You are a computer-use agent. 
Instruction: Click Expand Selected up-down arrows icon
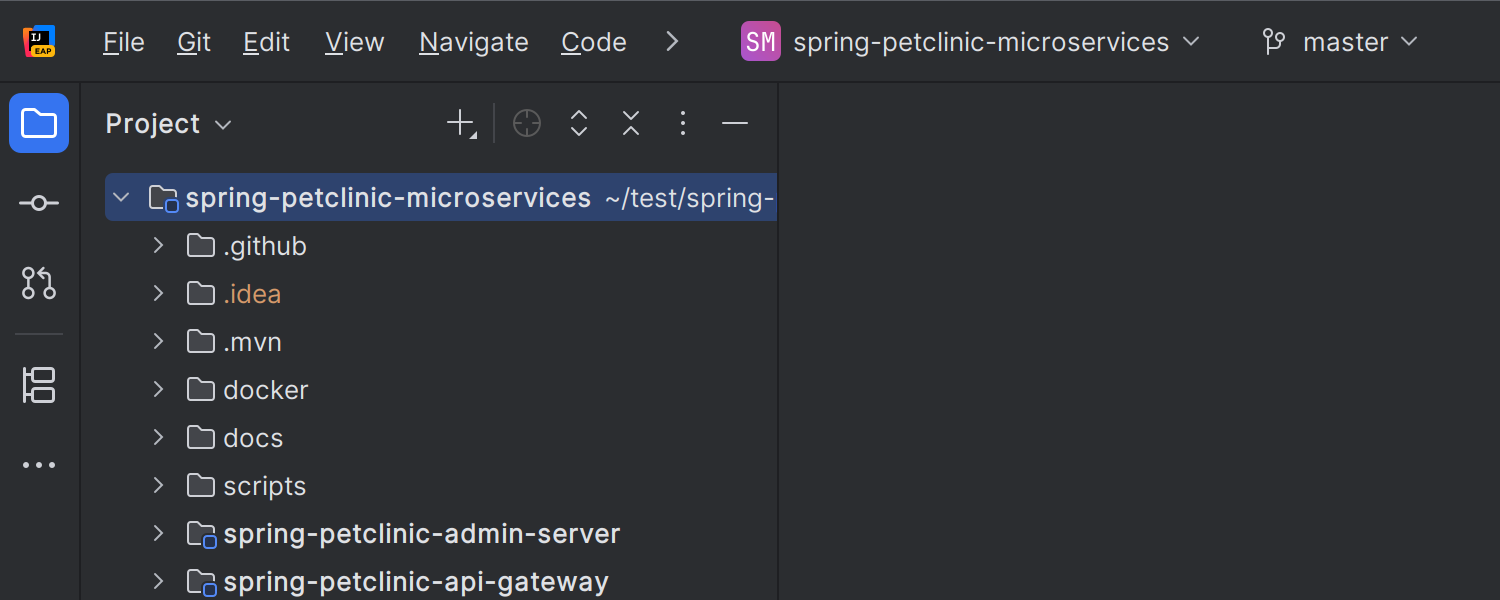point(579,123)
